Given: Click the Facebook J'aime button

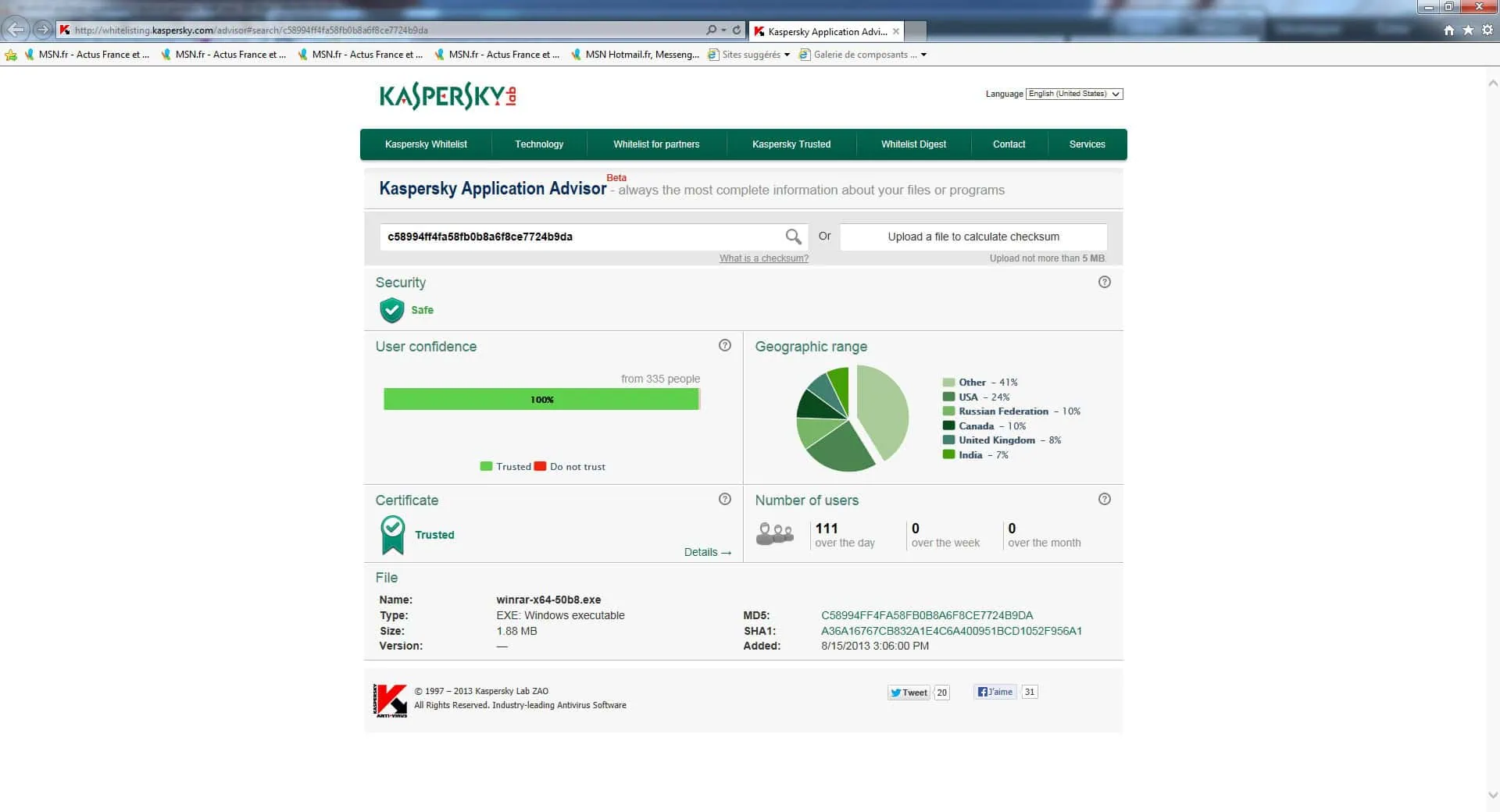Looking at the screenshot, I should coord(995,692).
